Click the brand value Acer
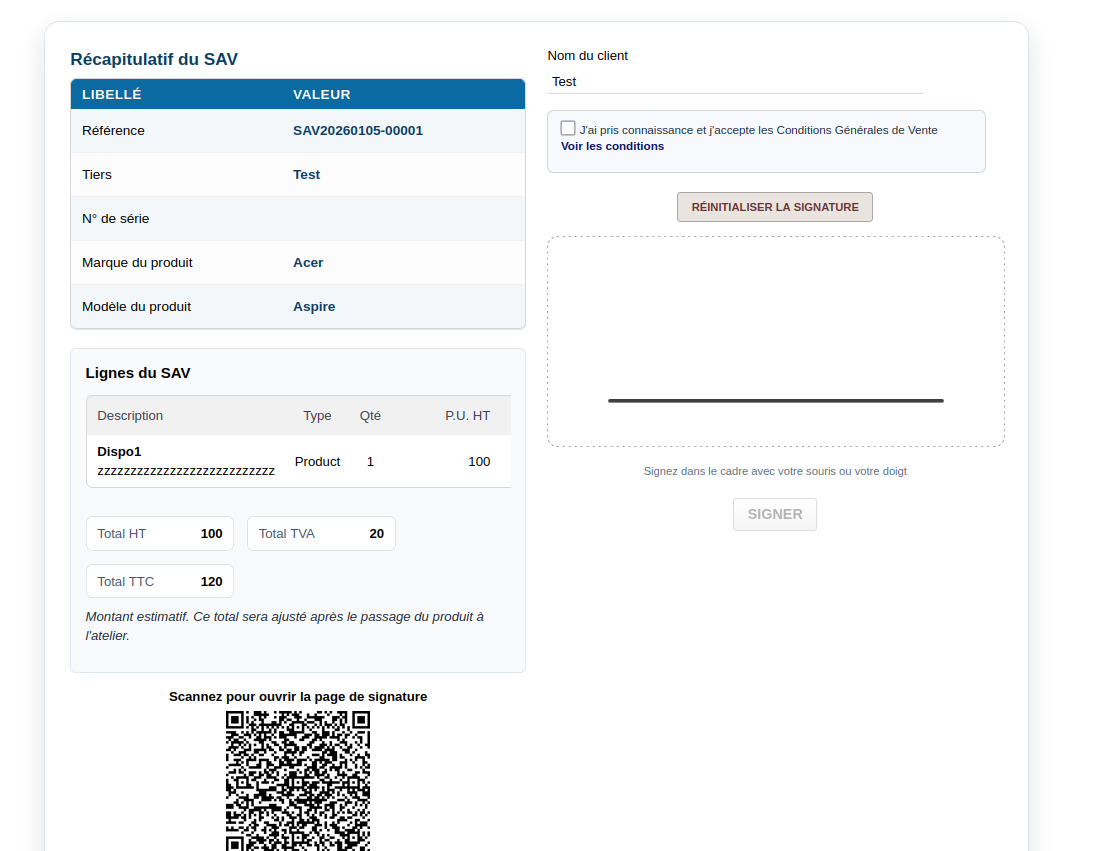This screenshot has height=851, width=1096. (x=308, y=263)
